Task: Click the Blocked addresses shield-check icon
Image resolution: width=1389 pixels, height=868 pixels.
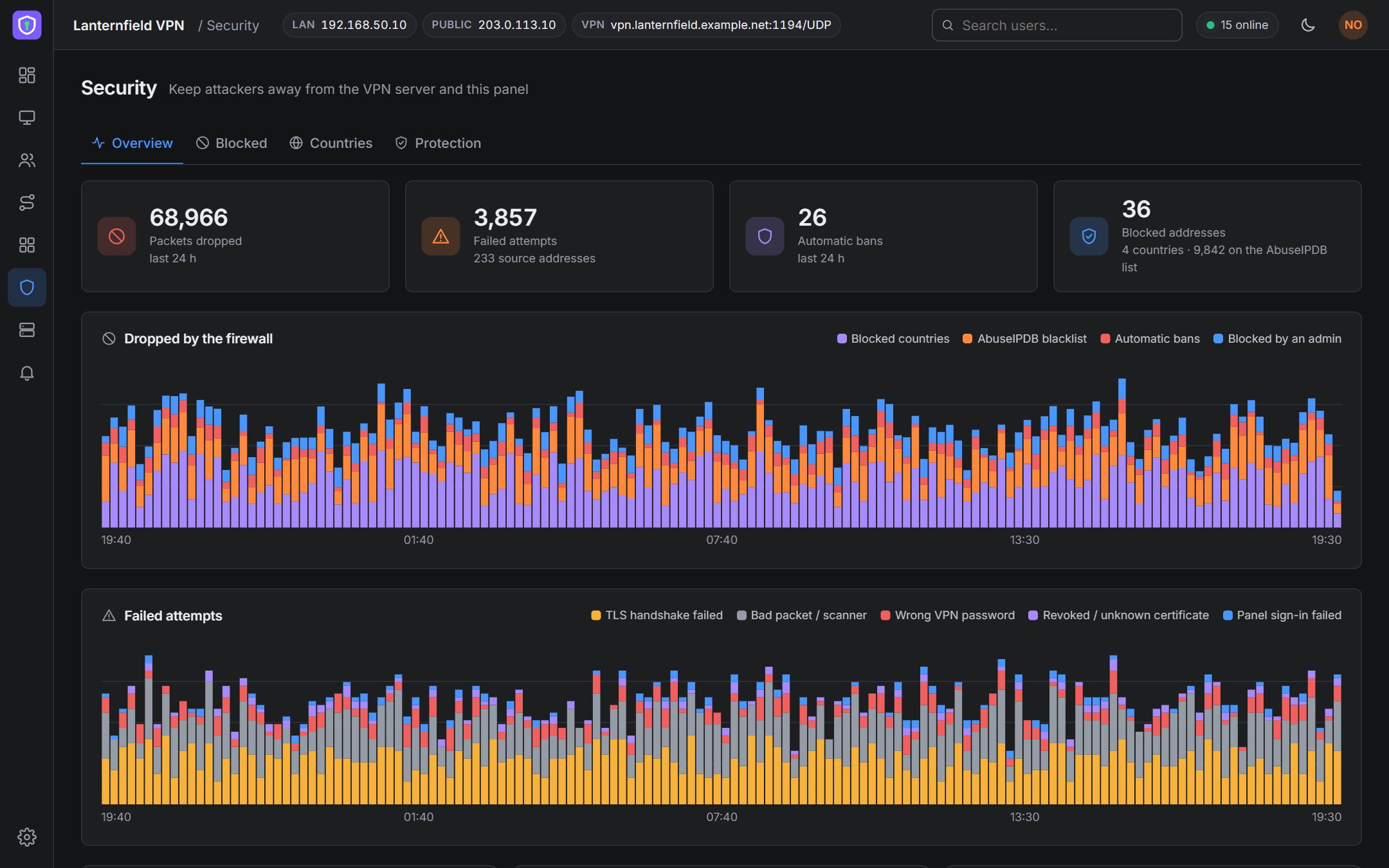Action: tap(1089, 237)
